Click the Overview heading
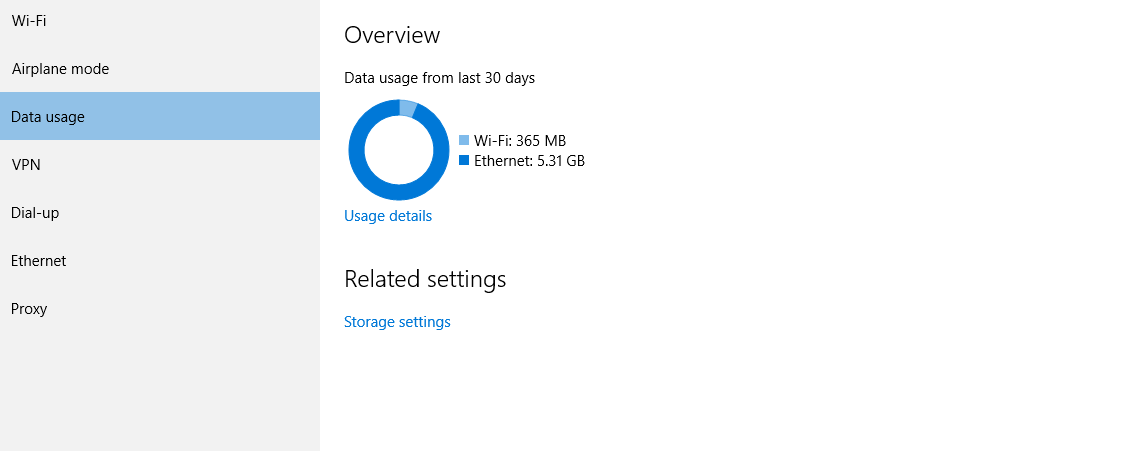This screenshot has height=451, width=1139. 392,35
